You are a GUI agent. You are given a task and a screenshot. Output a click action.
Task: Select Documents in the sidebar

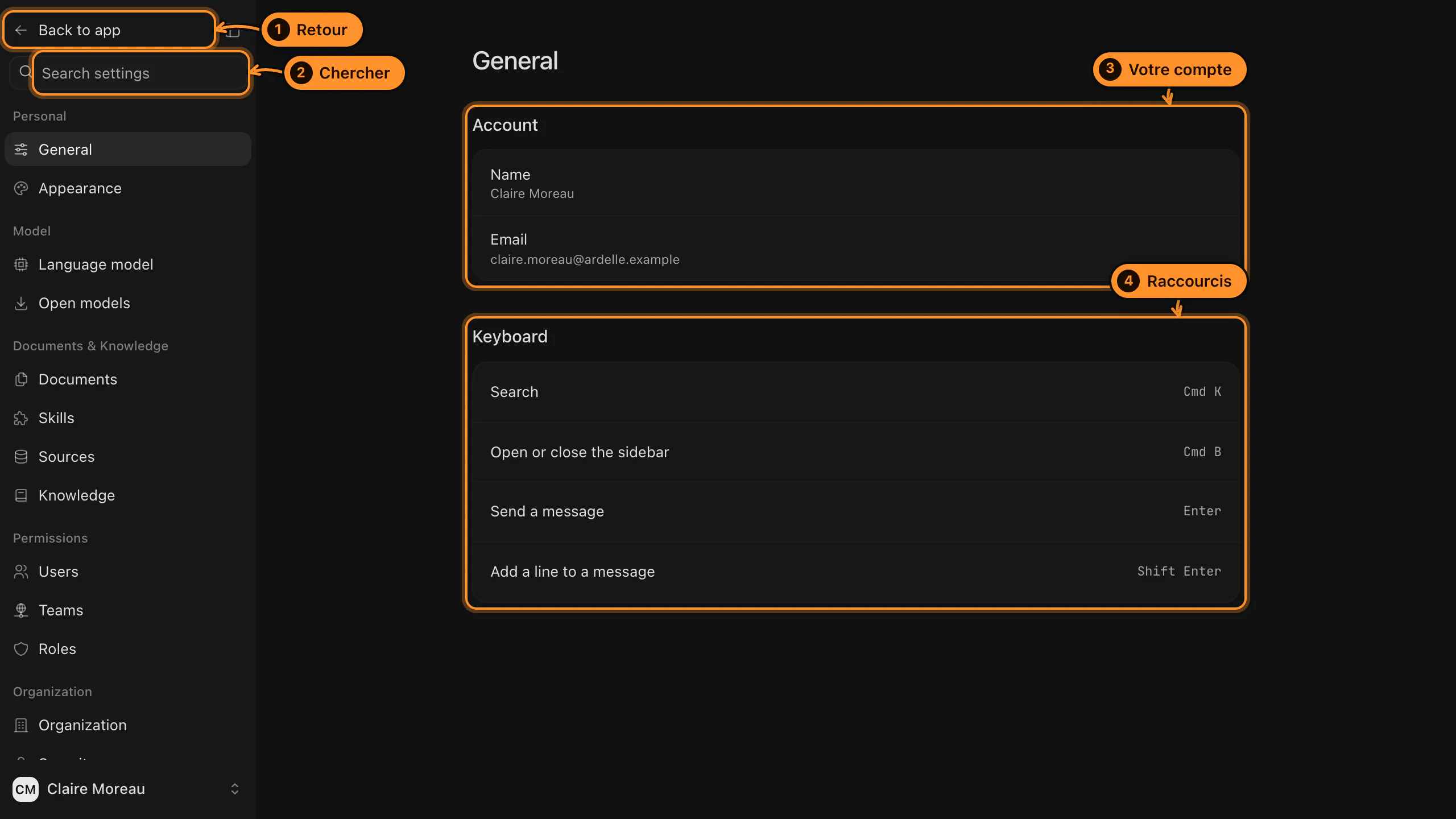click(x=128, y=379)
